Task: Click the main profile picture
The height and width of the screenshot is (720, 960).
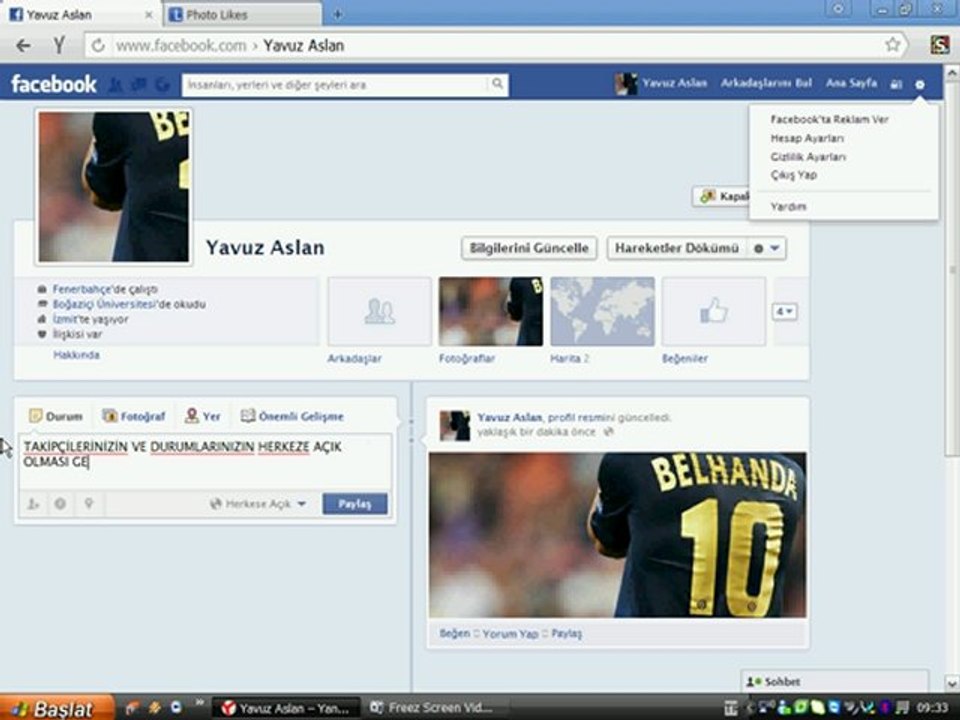Action: [x=114, y=187]
